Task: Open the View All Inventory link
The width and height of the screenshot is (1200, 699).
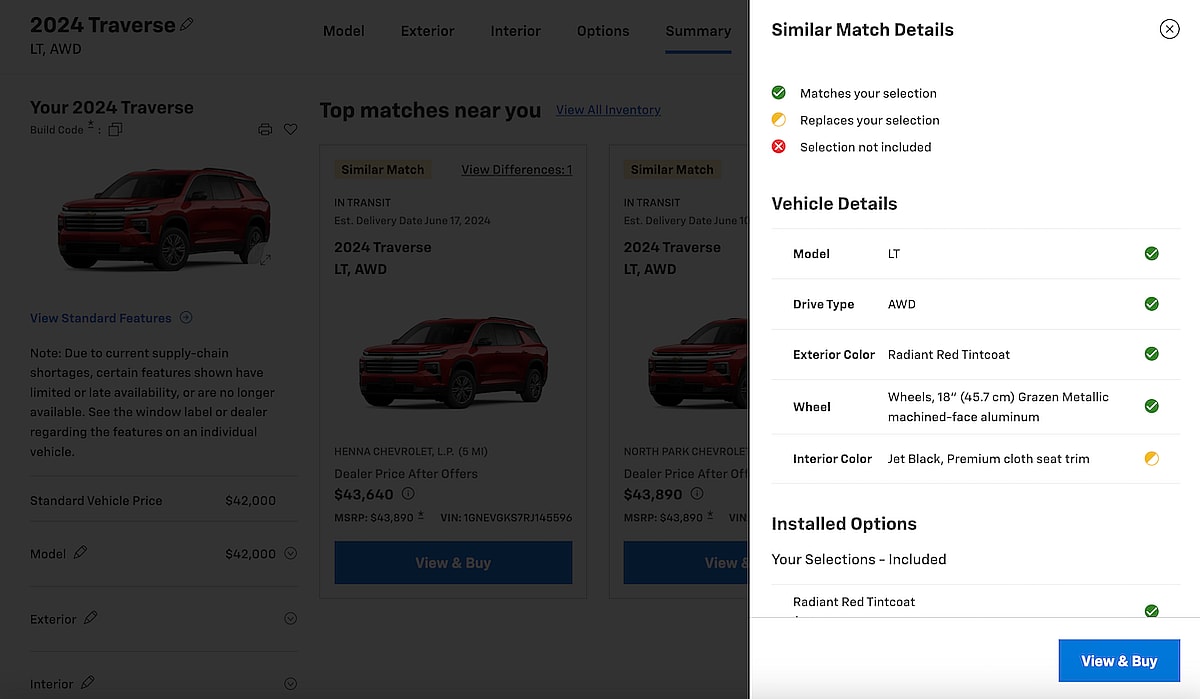Action: [607, 110]
